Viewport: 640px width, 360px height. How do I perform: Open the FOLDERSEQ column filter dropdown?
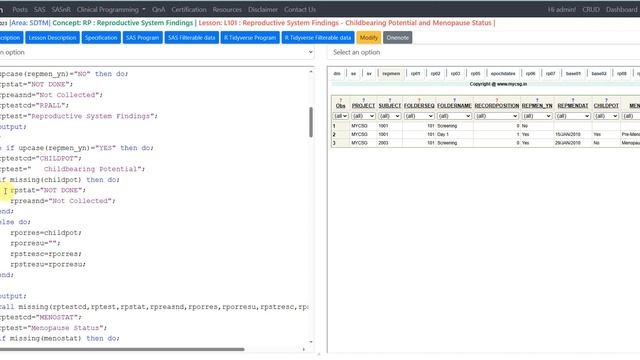click(419, 116)
